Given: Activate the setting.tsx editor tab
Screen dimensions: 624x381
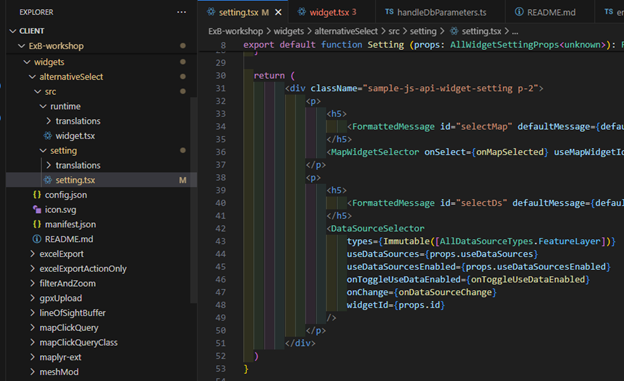Looking at the screenshot, I should 243,12.
